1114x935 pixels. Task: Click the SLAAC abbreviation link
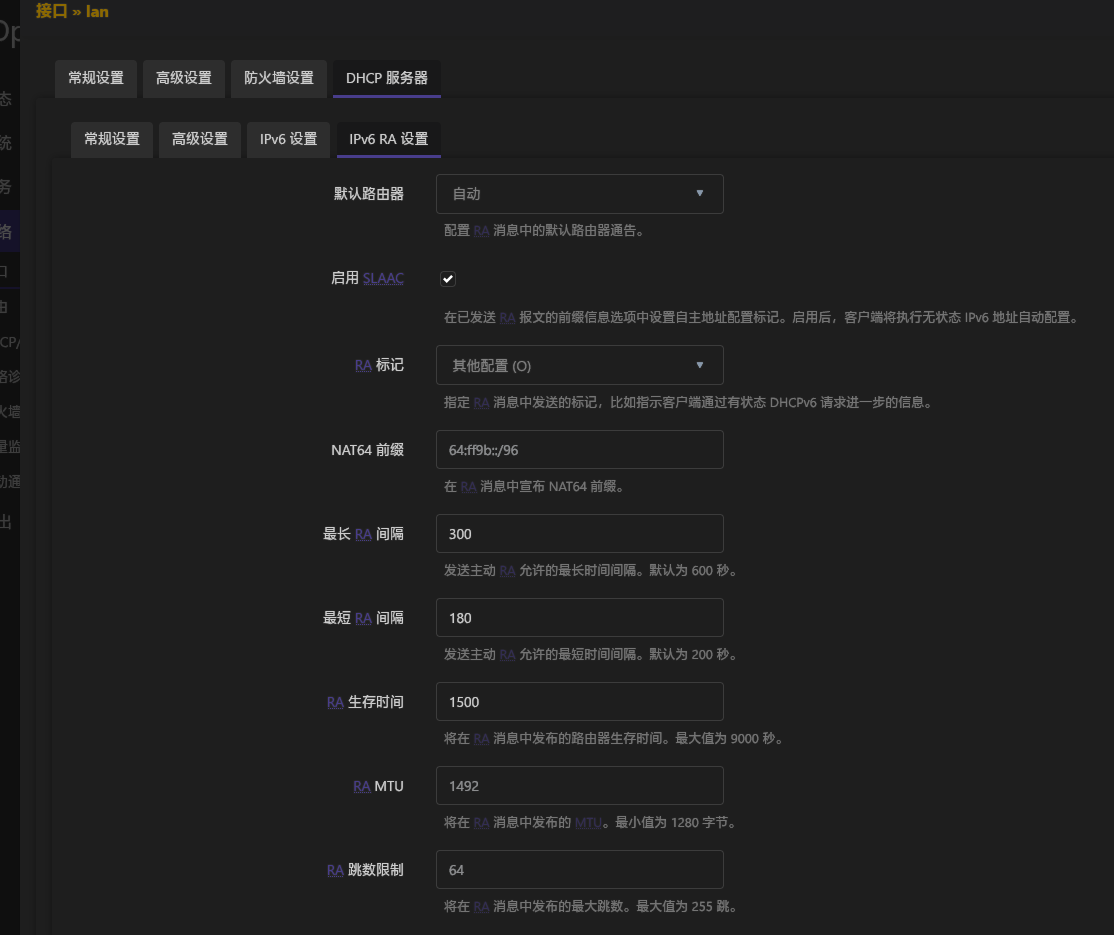click(x=383, y=279)
